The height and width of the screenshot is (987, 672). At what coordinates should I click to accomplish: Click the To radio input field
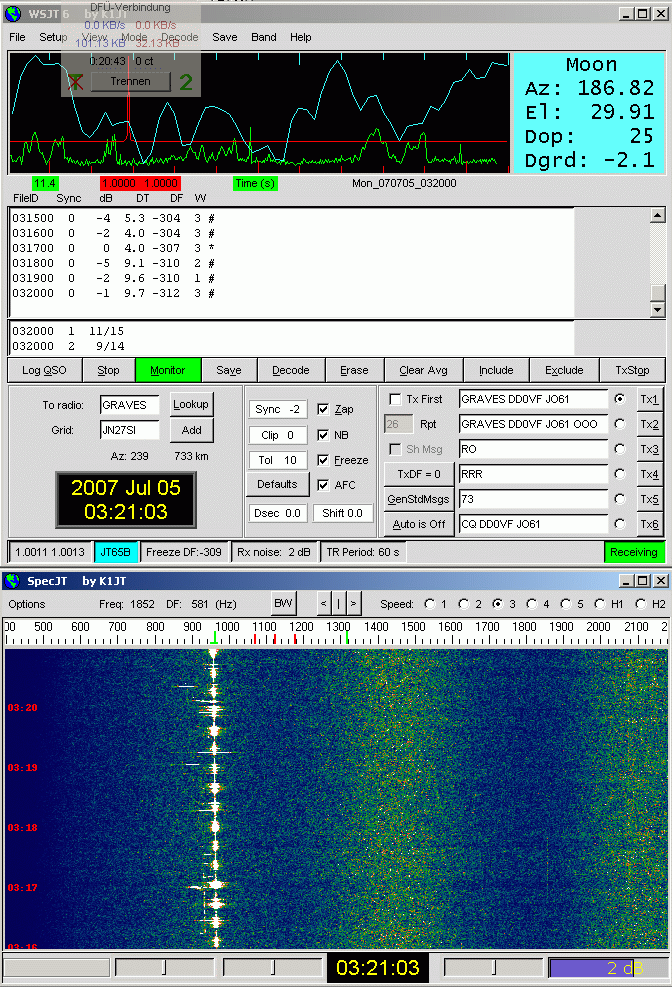[x=129, y=405]
